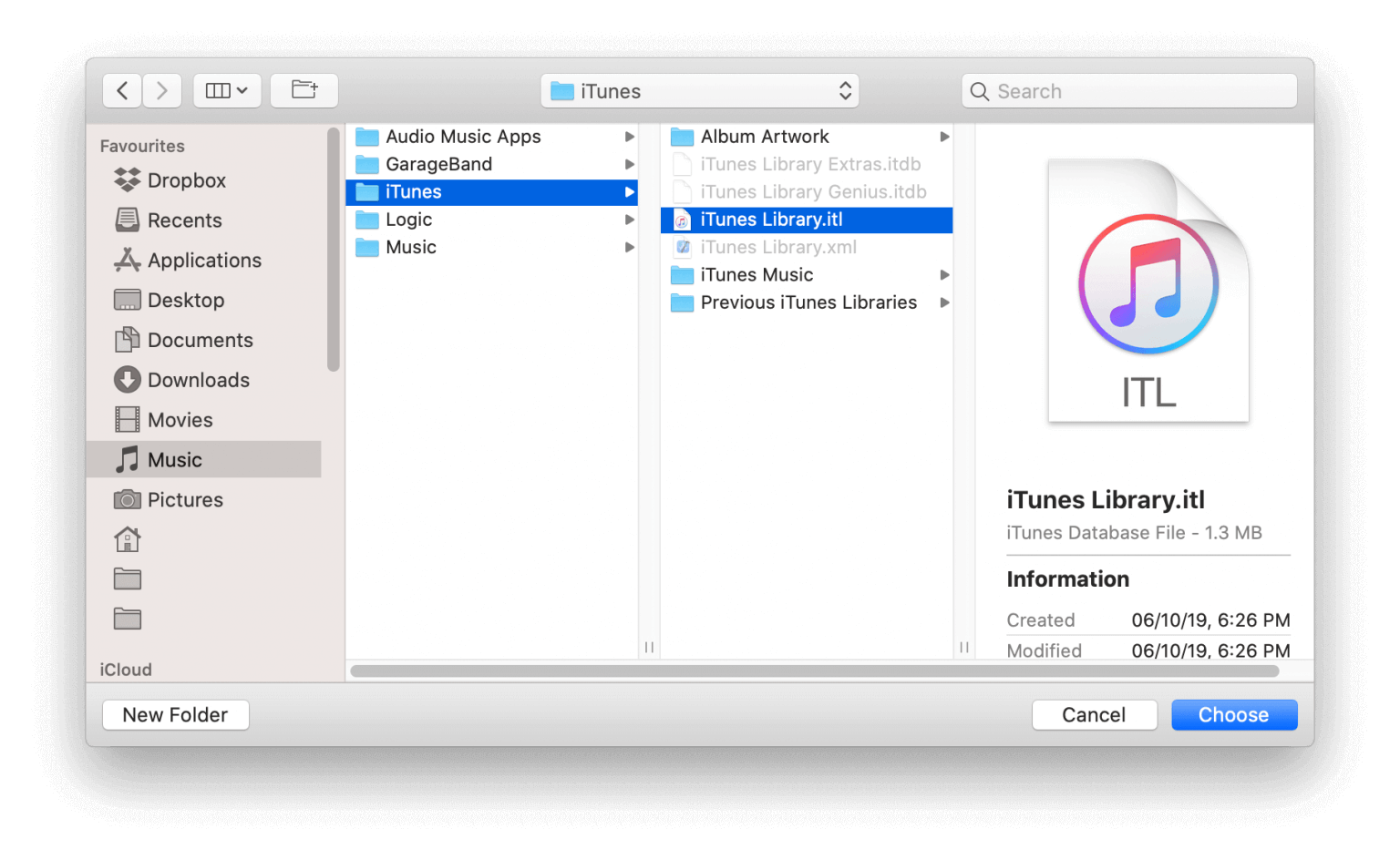Click the iTunes Library.itl preview title
The image size is (1400, 860).
coord(1106,500)
